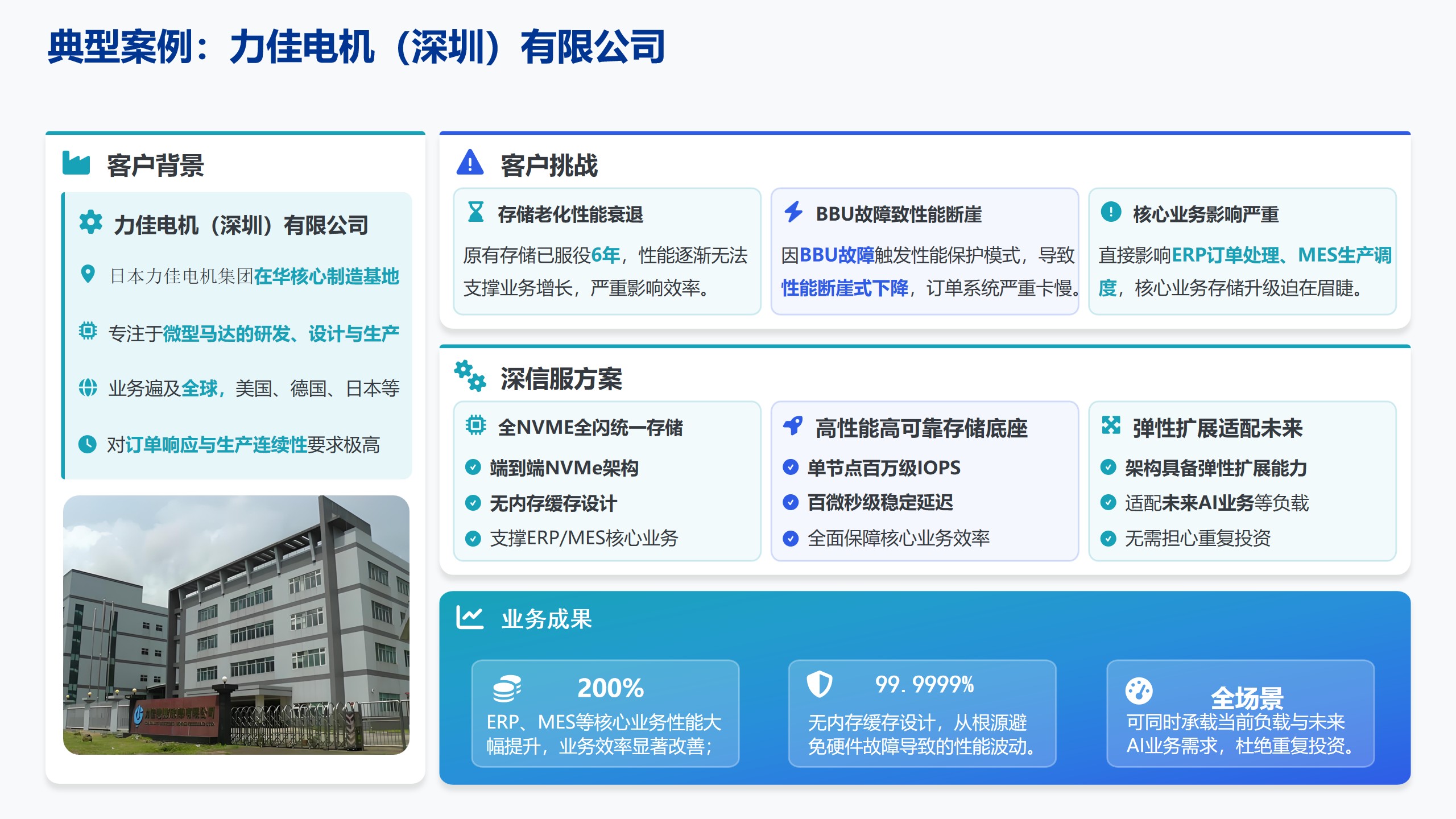Click the gear icon beside 力佳电机（深圳）有限公司
The height and width of the screenshot is (819, 1456).
tap(90, 222)
